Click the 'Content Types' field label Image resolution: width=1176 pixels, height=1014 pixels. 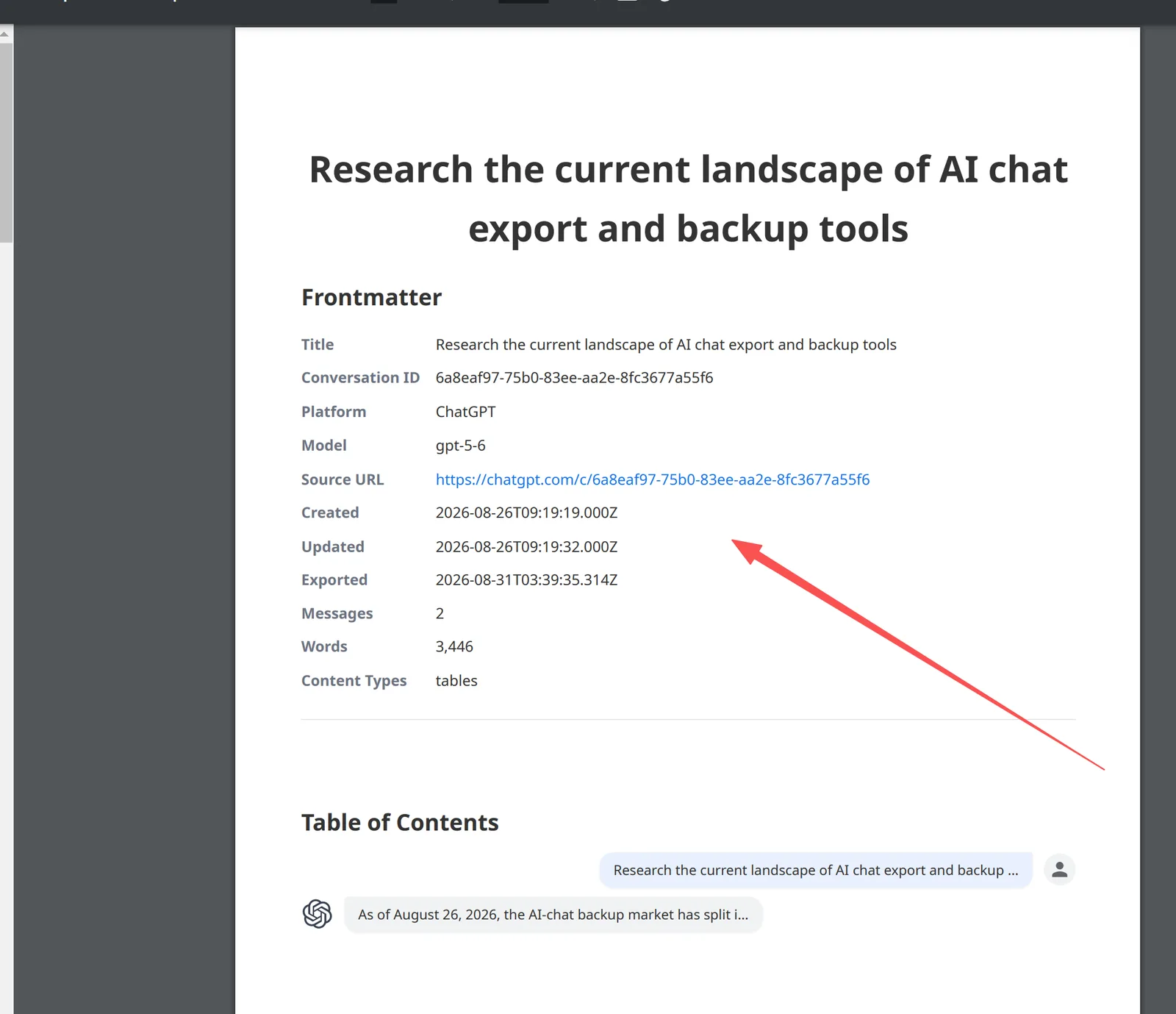pos(354,681)
